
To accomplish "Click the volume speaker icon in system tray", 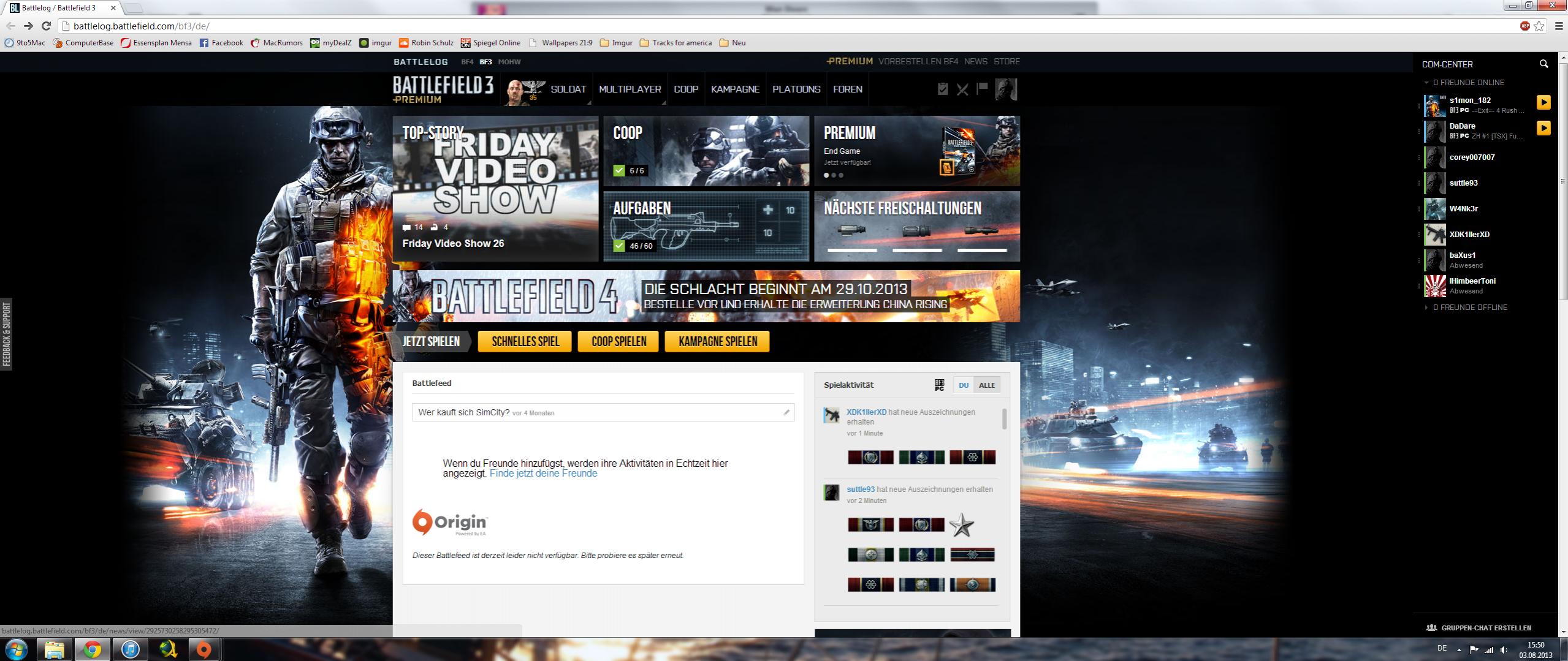I will tap(1504, 650).
